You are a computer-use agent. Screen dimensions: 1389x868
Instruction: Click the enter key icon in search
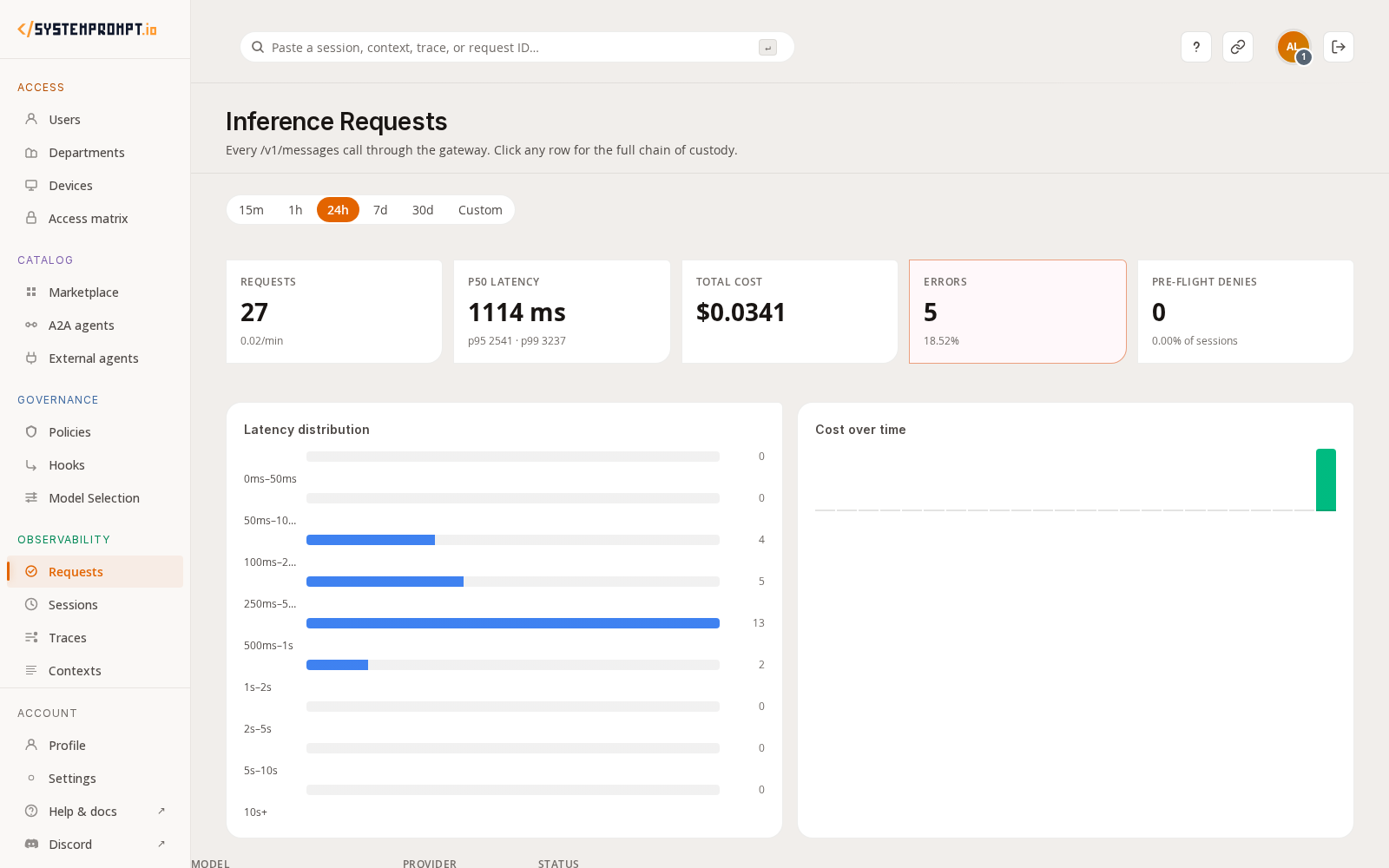[767, 47]
